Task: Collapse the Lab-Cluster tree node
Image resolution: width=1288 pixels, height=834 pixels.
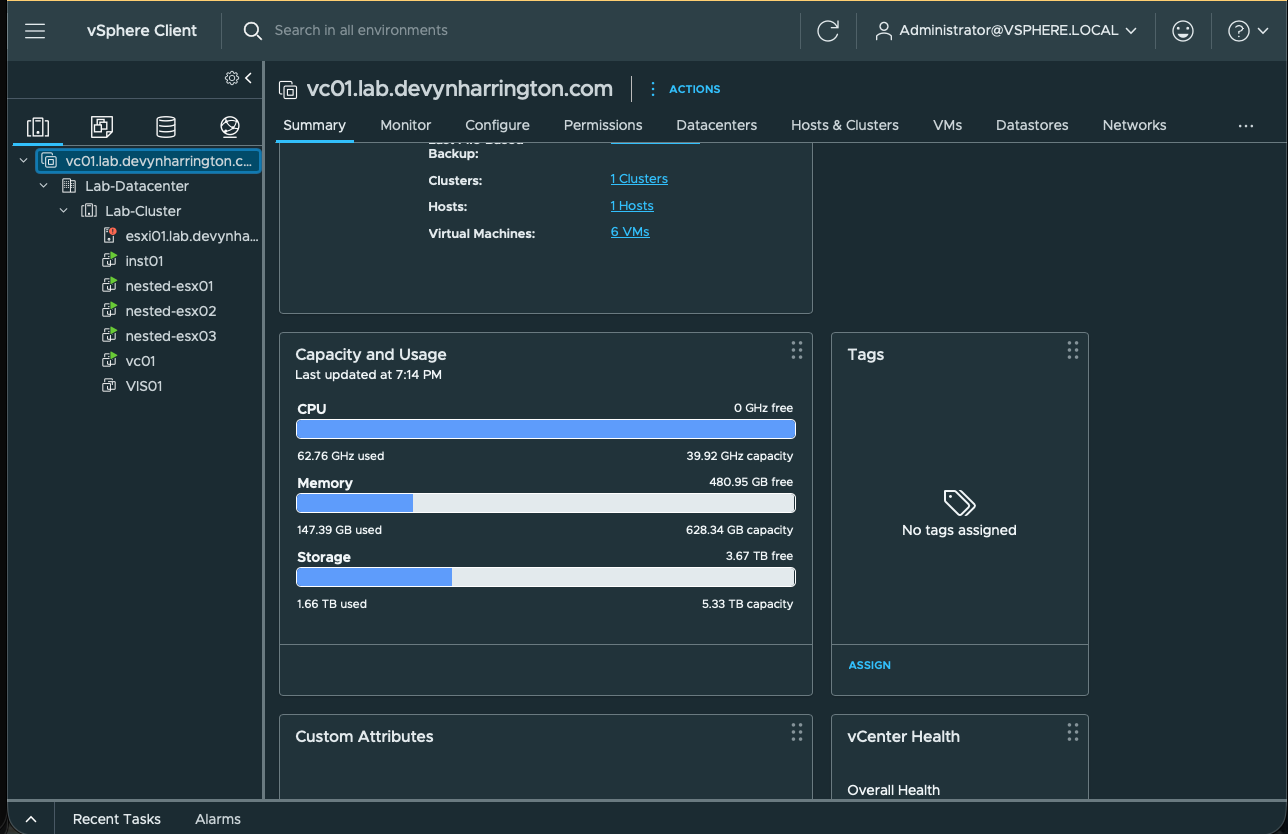Action: (63, 211)
